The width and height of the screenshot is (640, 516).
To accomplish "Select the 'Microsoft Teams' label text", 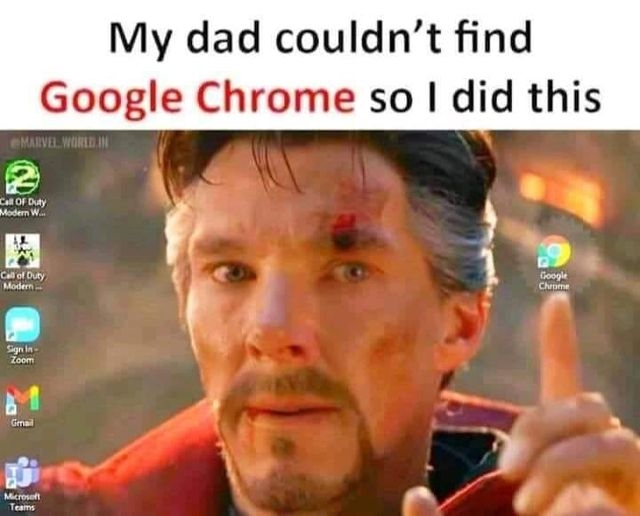I will click(22, 502).
